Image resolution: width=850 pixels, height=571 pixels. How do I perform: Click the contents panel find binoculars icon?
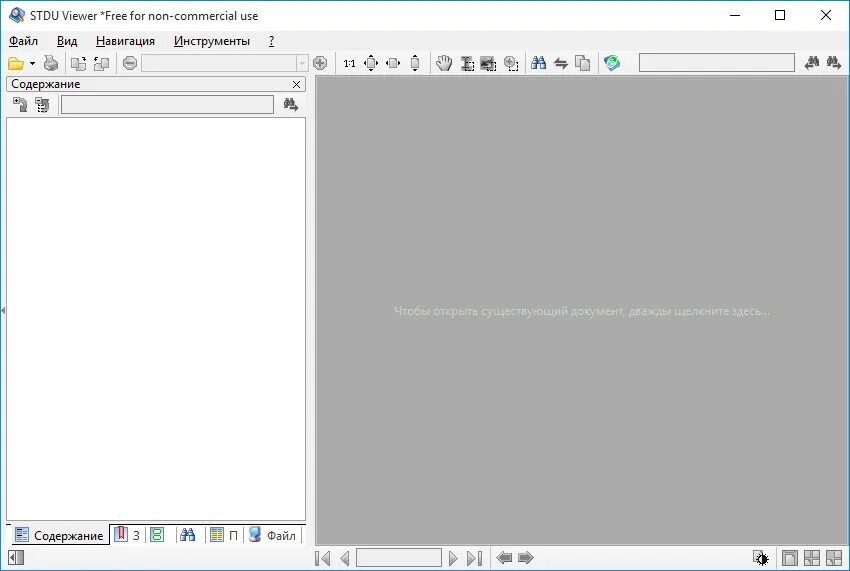pyautogui.click(x=291, y=104)
